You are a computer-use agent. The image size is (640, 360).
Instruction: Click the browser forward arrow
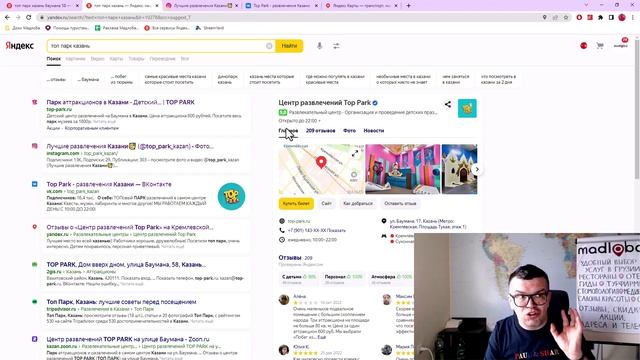tap(18, 18)
